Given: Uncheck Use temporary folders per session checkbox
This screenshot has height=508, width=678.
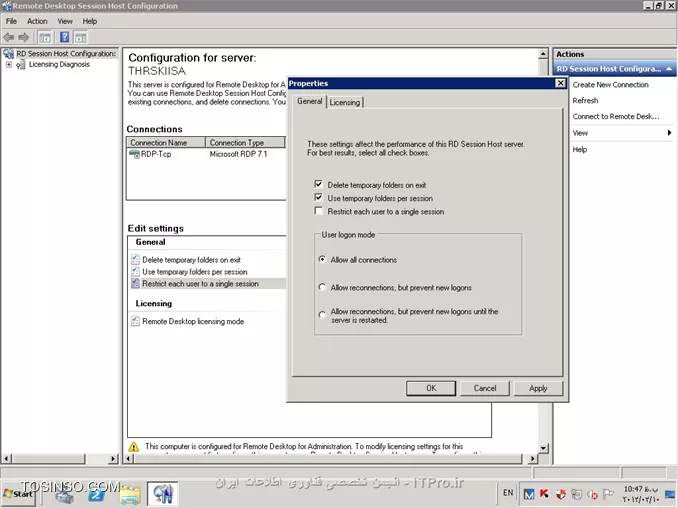Looking at the screenshot, I should 319,198.
